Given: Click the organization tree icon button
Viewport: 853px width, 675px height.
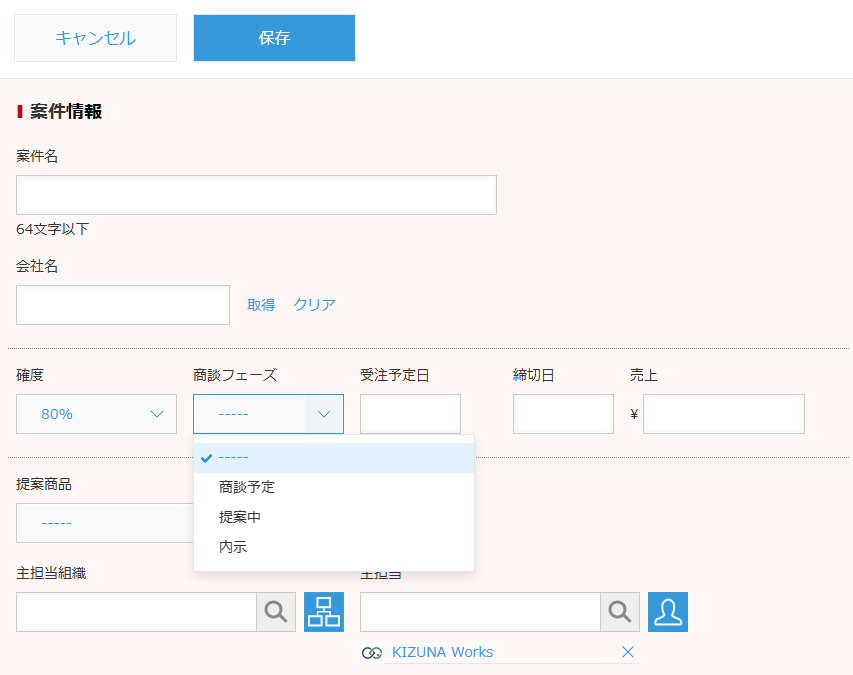Looking at the screenshot, I should click(324, 612).
